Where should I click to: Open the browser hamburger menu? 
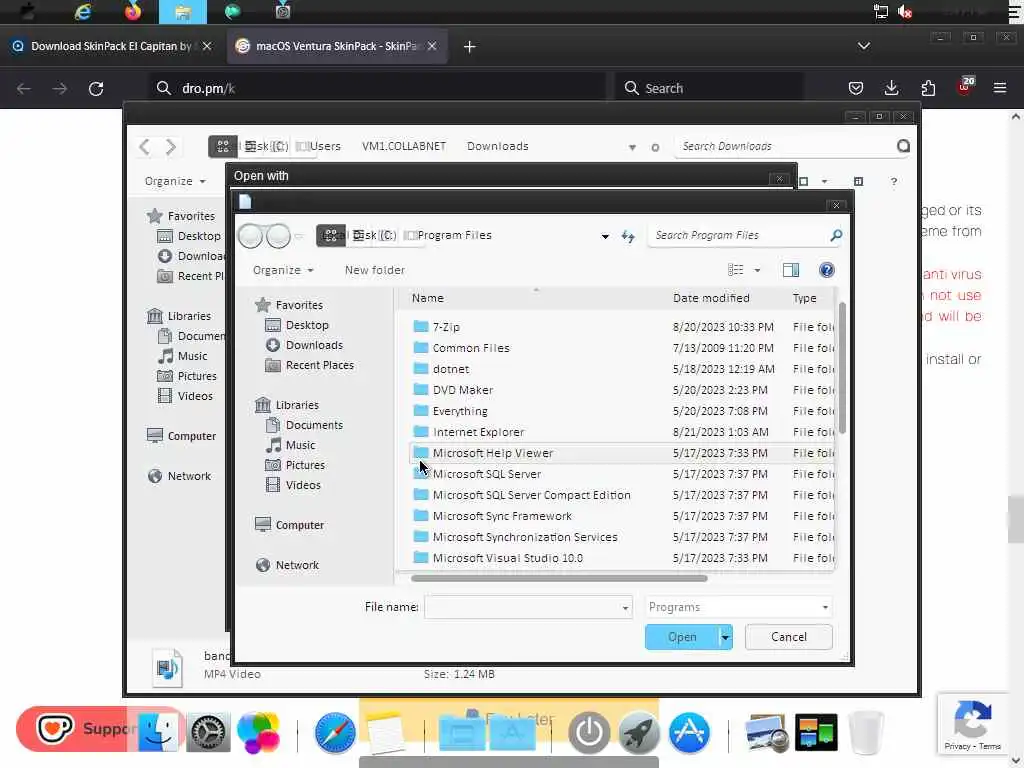[x=1000, y=88]
